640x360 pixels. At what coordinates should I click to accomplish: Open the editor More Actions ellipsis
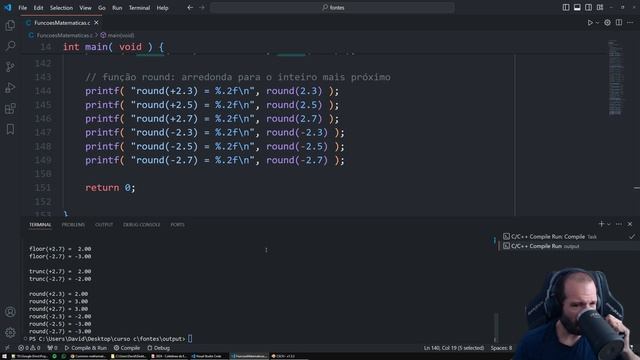click(630, 23)
